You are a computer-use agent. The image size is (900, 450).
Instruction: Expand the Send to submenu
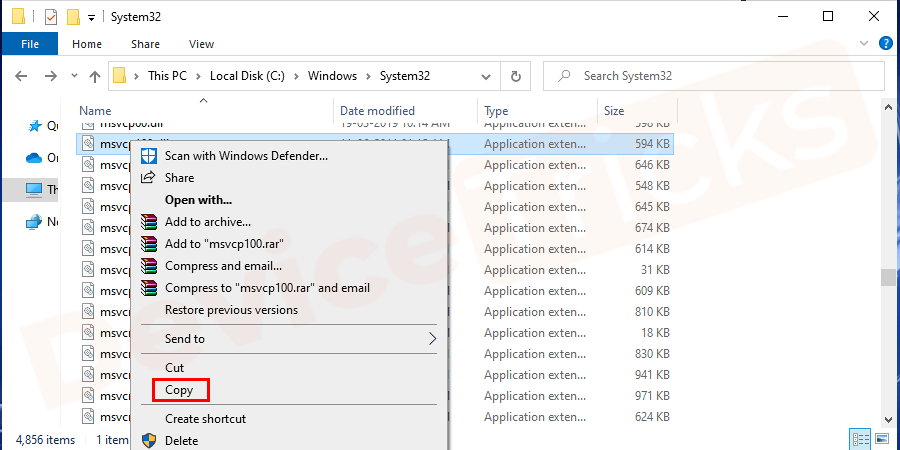pos(289,339)
